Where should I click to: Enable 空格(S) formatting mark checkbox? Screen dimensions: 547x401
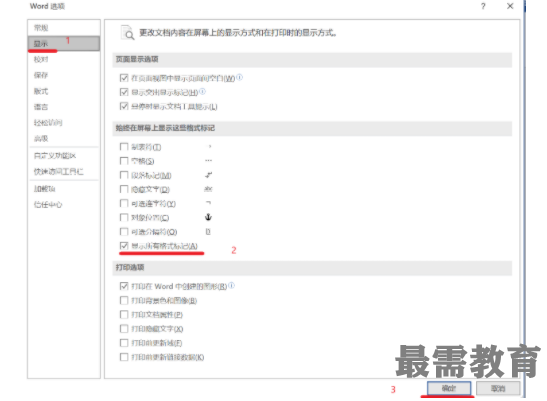click(124, 161)
